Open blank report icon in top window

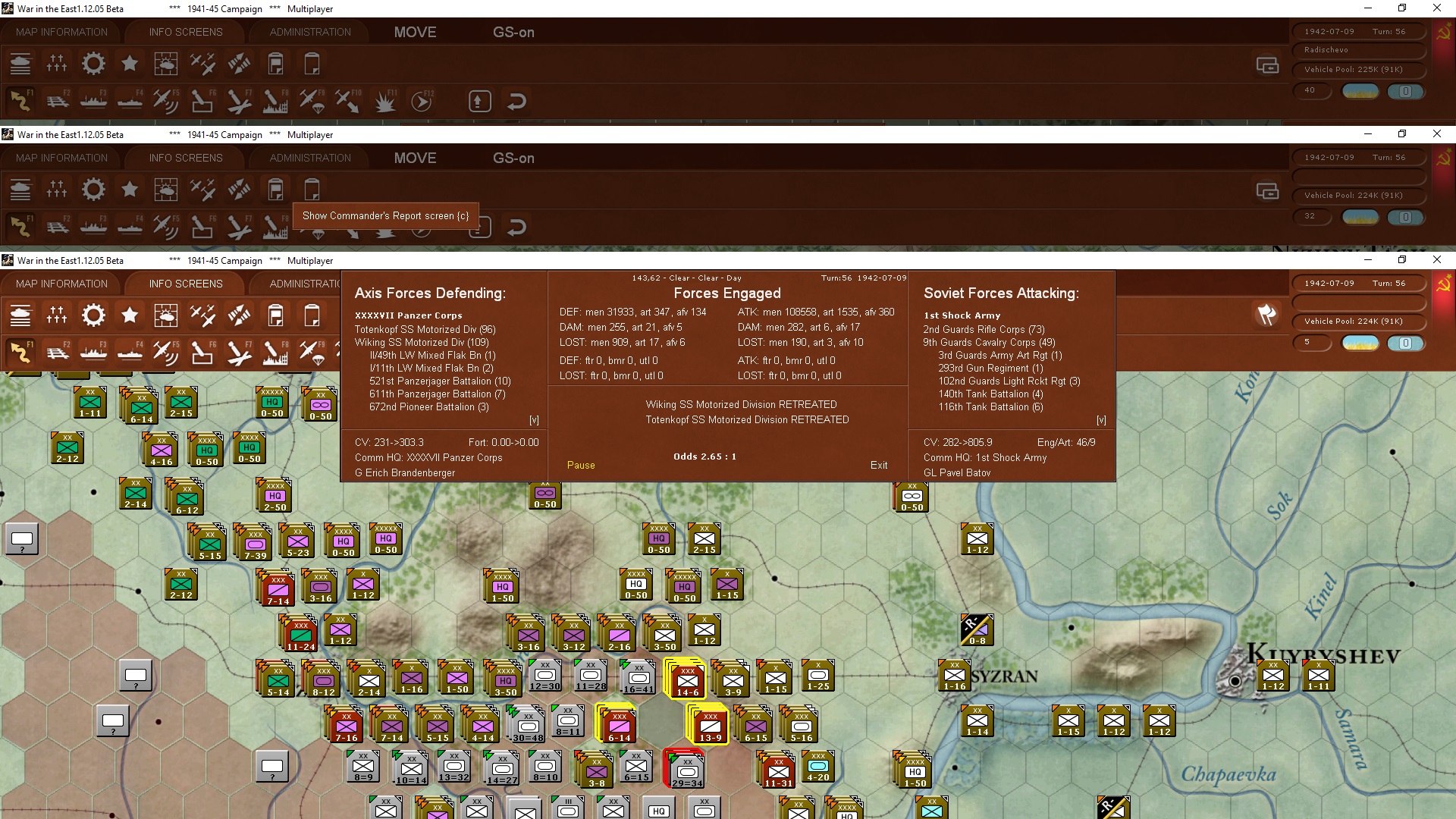coord(312,64)
